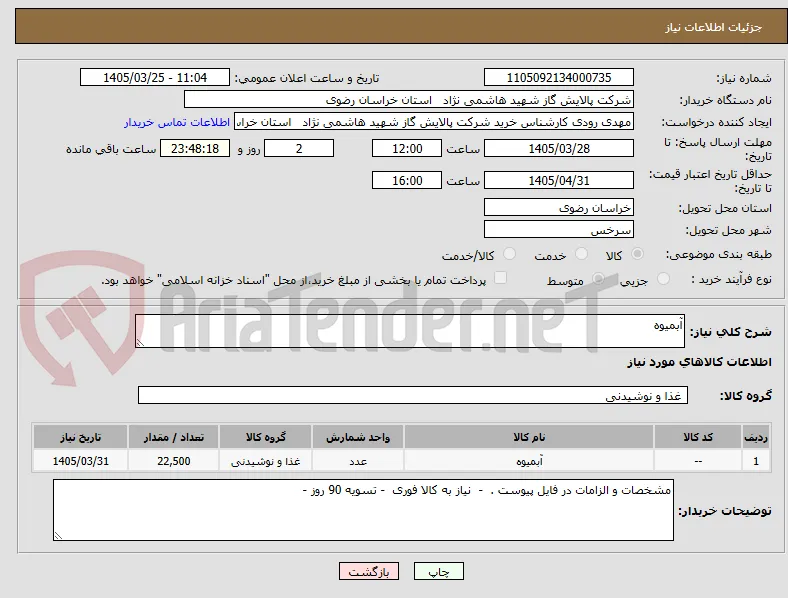Viewport: 788px width, 598px height.
Task: Click the تعداد / مقدار column header
Action: point(173,437)
